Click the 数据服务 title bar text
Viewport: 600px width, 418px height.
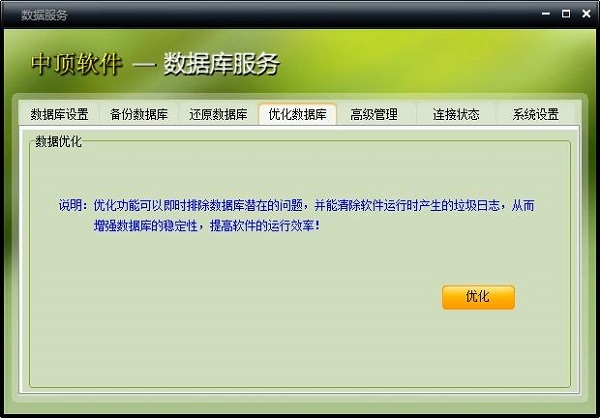coord(44,15)
